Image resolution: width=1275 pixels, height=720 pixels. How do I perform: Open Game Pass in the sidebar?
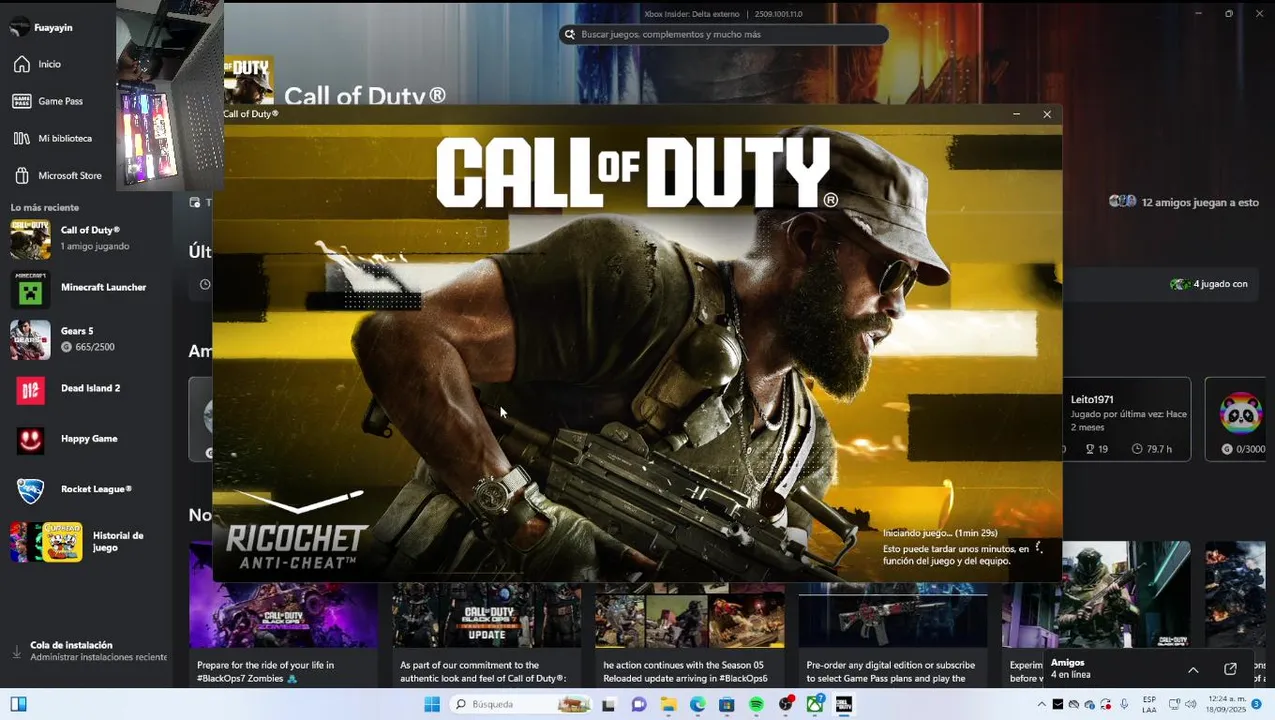coord(50,101)
